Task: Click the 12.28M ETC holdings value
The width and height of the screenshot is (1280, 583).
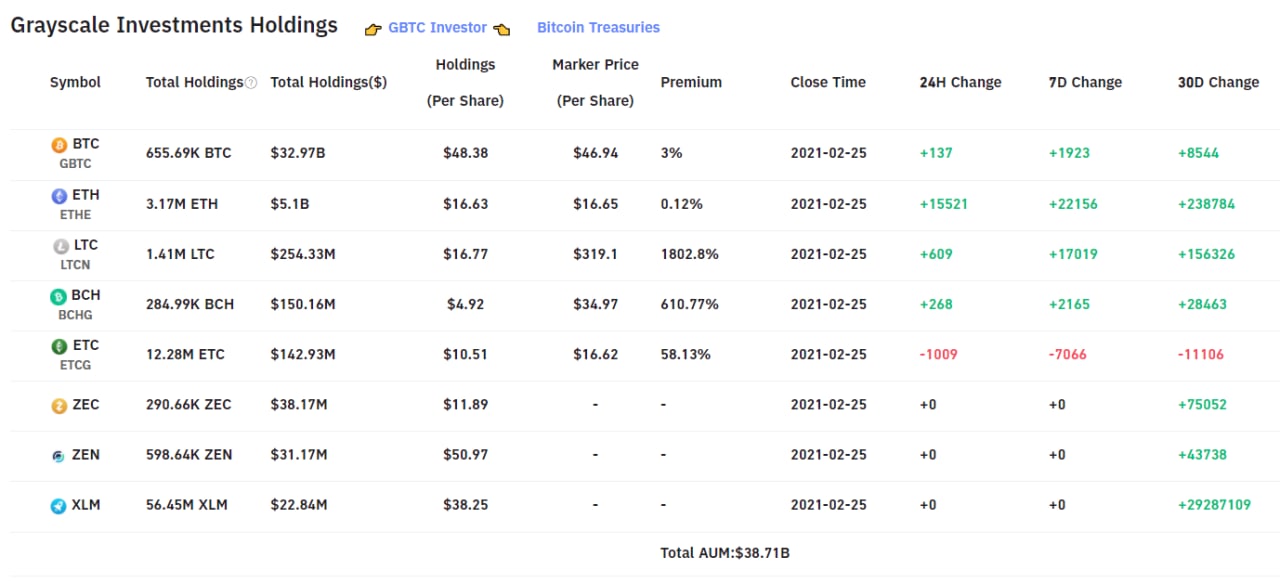Action: click(185, 354)
